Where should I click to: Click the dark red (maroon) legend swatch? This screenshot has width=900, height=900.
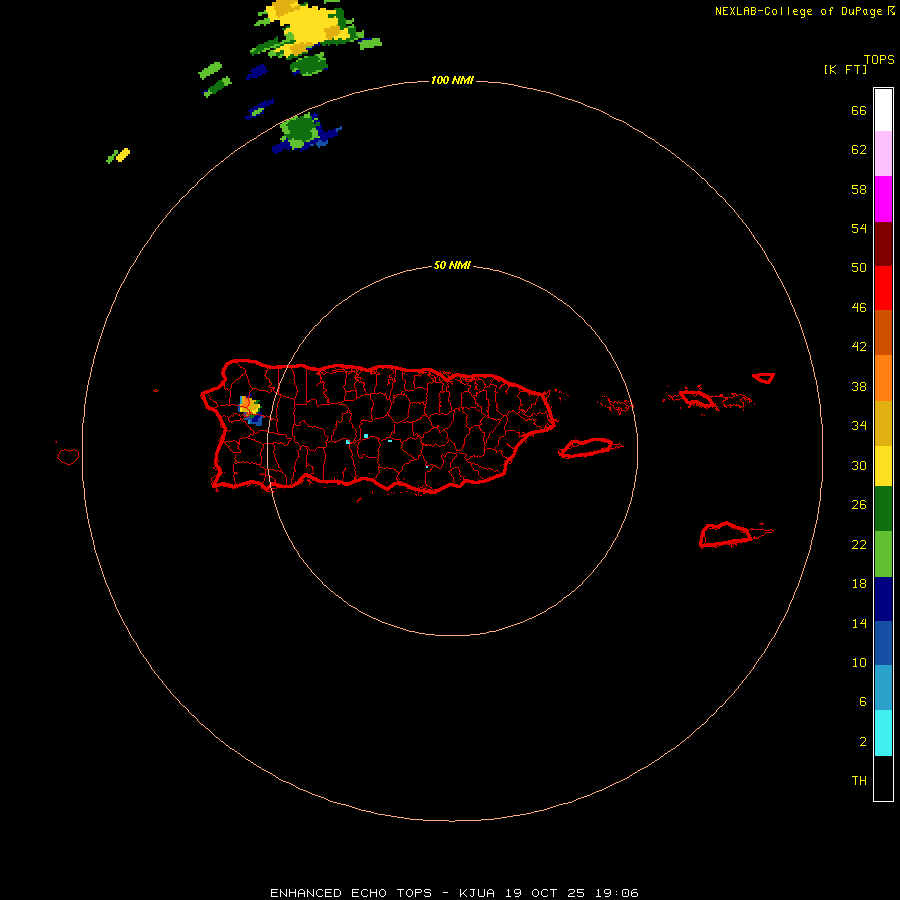tap(883, 243)
